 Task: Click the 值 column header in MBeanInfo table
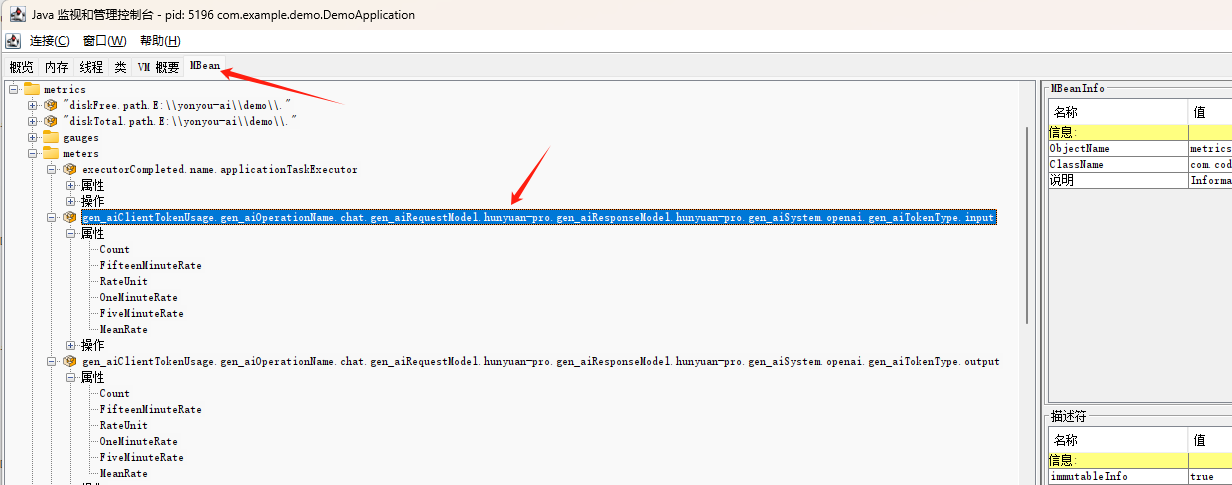click(x=1210, y=112)
